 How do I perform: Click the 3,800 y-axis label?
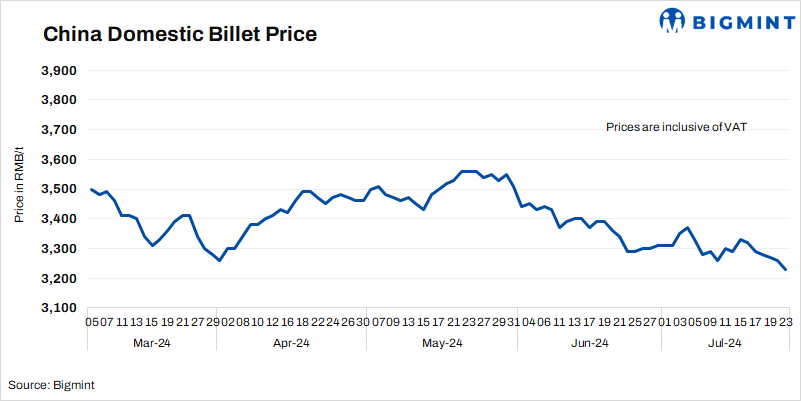(x=59, y=100)
